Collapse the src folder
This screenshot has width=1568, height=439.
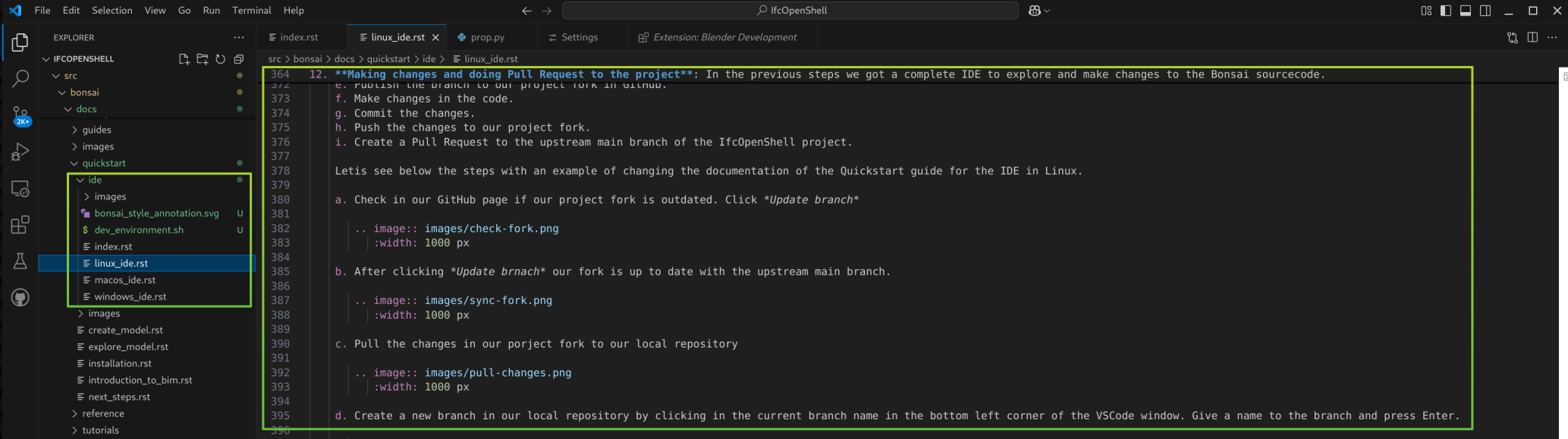coord(56,76)
